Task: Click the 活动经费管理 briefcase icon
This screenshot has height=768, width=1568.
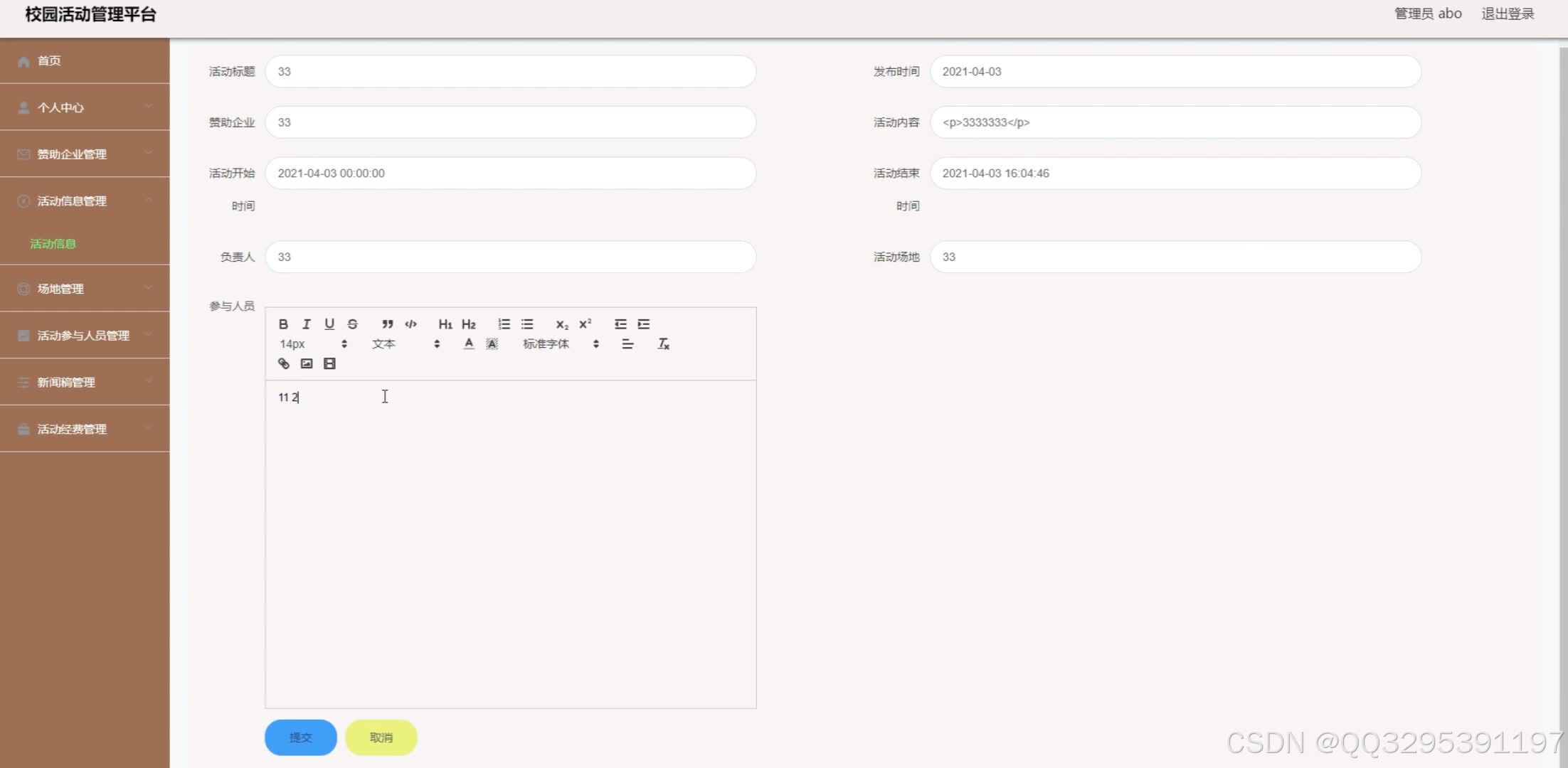Action: [23, 430]
